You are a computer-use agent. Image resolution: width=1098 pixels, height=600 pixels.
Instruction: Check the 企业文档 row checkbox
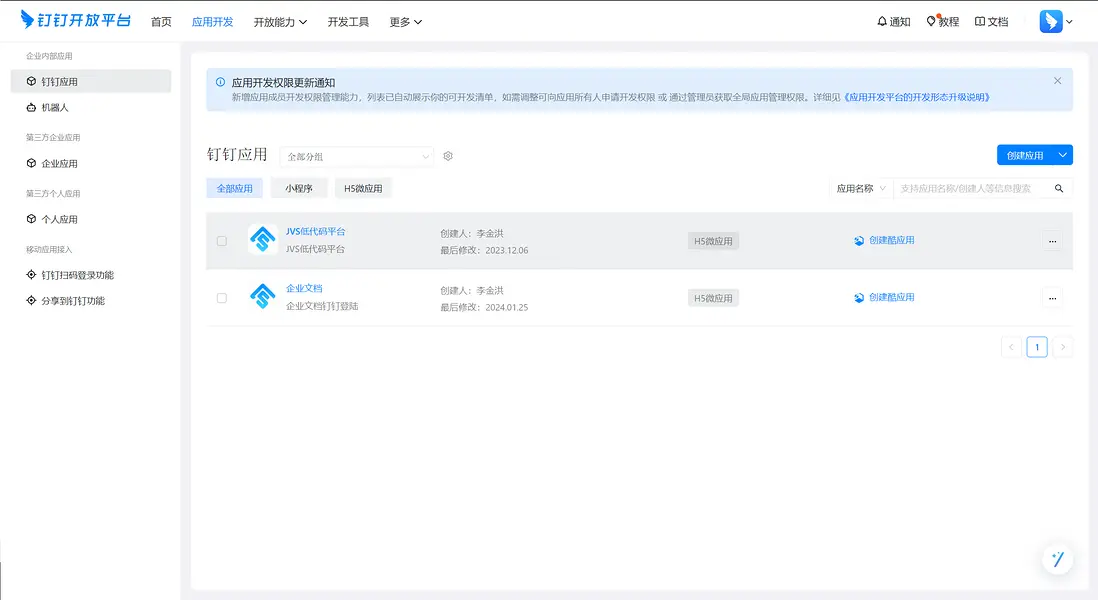(x=222, y=297)
